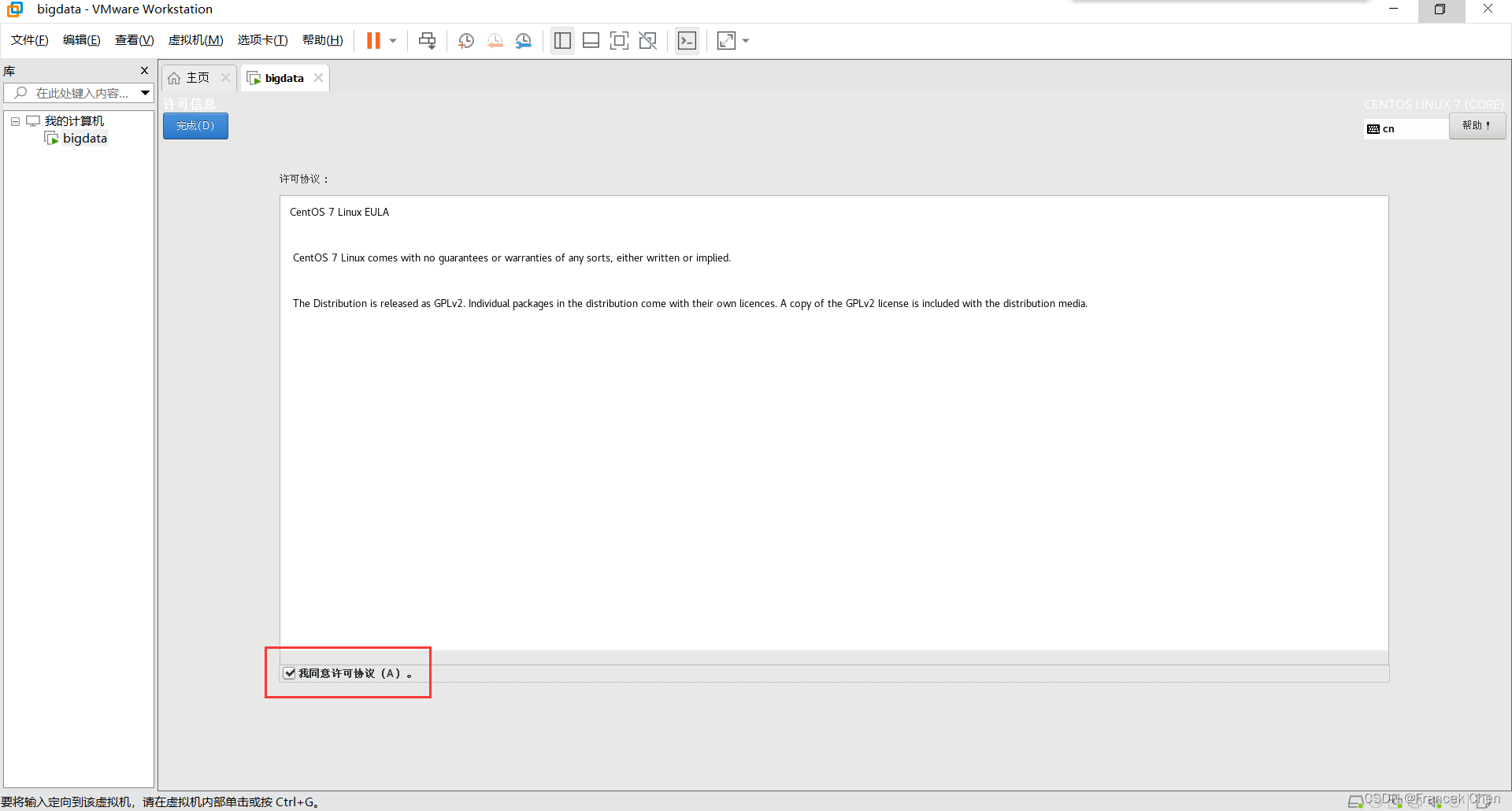1512x811 pixels.
Task: Enter full screen mode
Action: click(619, 41)
